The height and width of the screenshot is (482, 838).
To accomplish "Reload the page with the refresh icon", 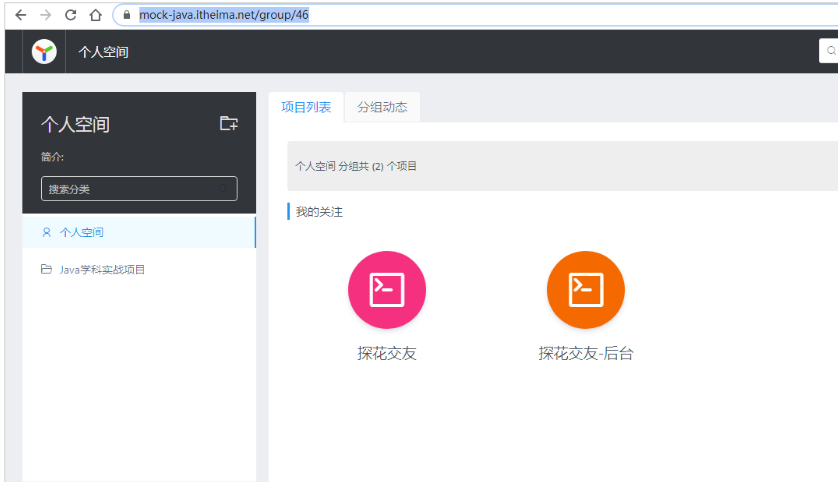I will pyautogui.click(x=71, y=15).
